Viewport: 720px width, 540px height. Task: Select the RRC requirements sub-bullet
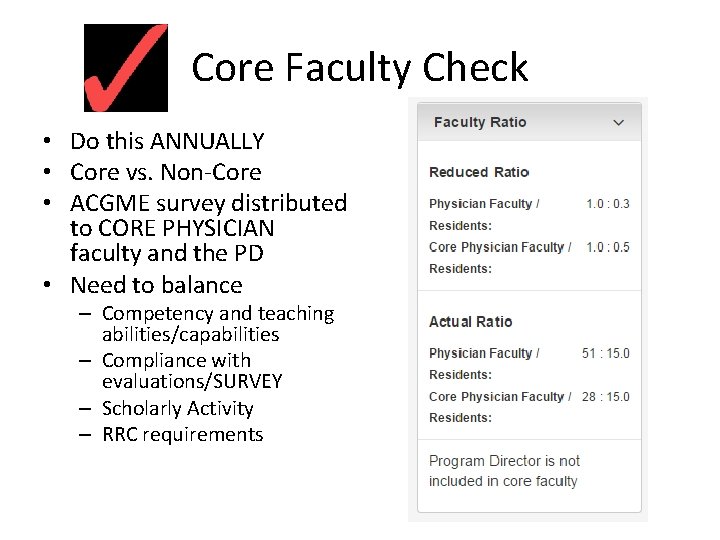[183, 434]
